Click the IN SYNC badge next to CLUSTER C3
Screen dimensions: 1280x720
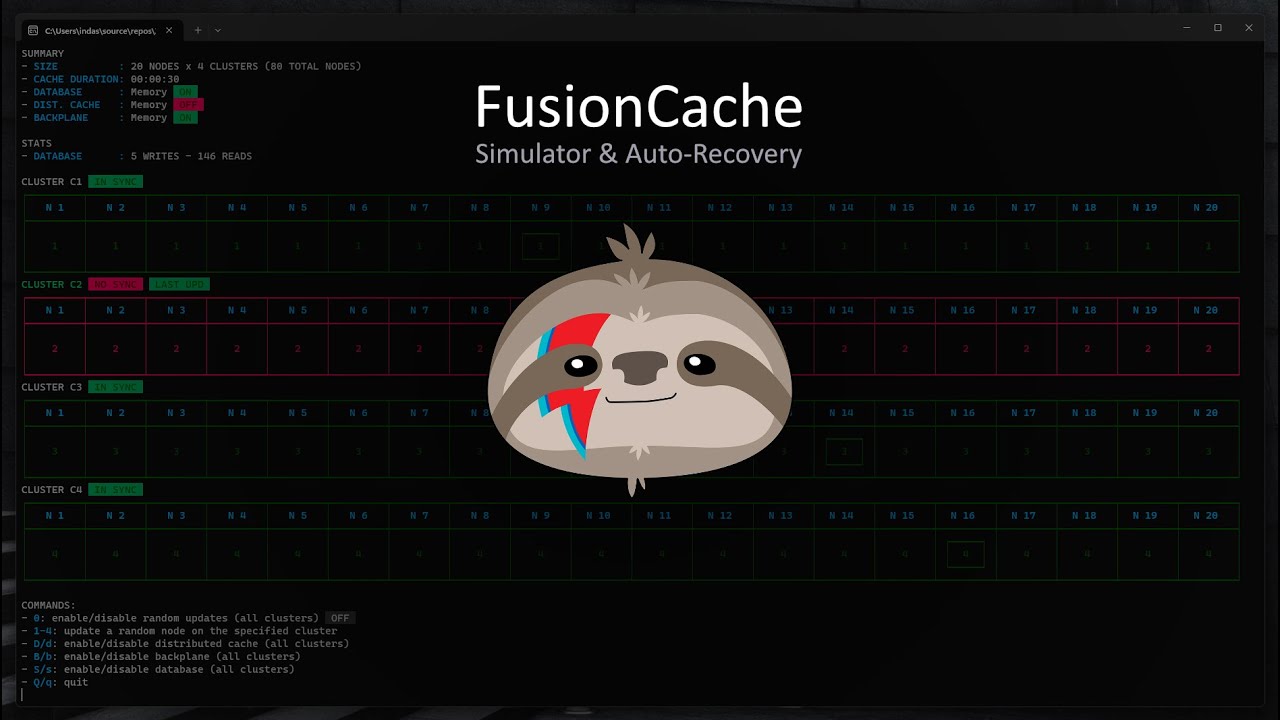118,386
